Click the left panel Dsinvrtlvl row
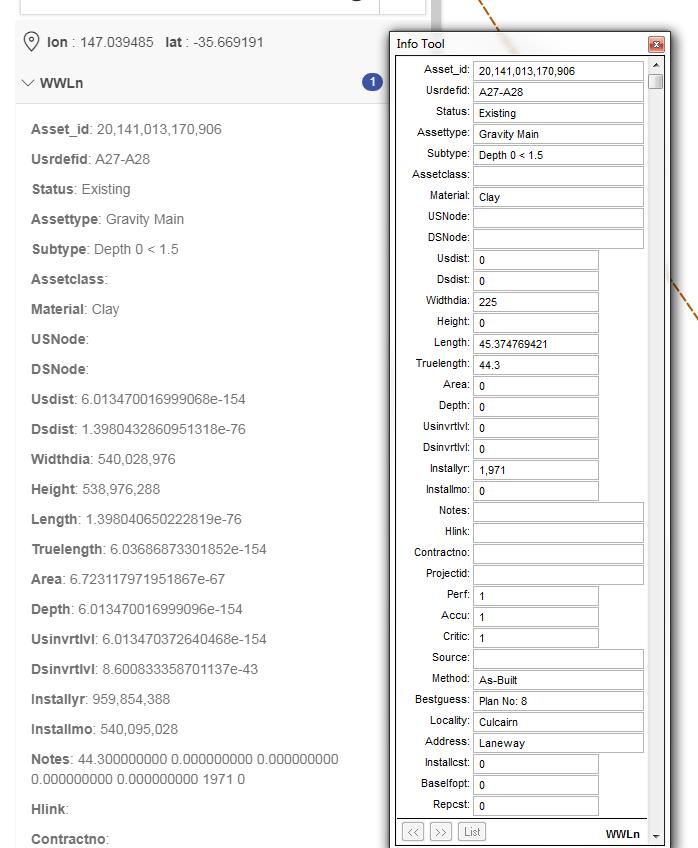The height and width of the screenshot is (848, 698). click(144, 669)
